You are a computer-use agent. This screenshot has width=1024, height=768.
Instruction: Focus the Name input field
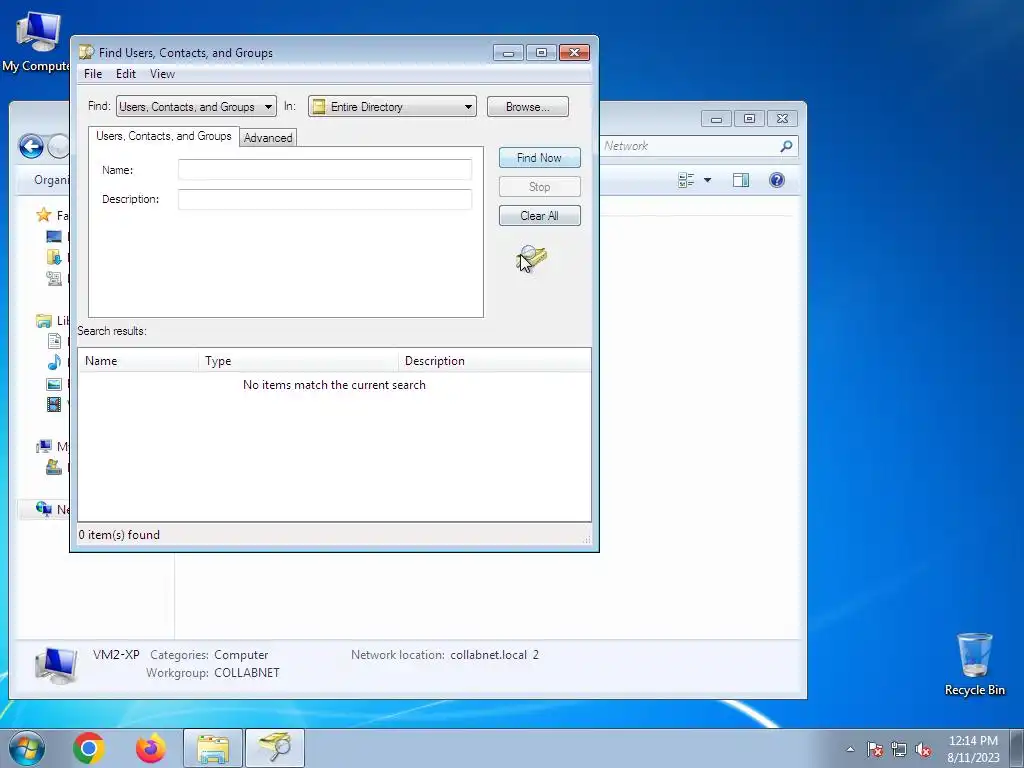(x=325, y=170)
